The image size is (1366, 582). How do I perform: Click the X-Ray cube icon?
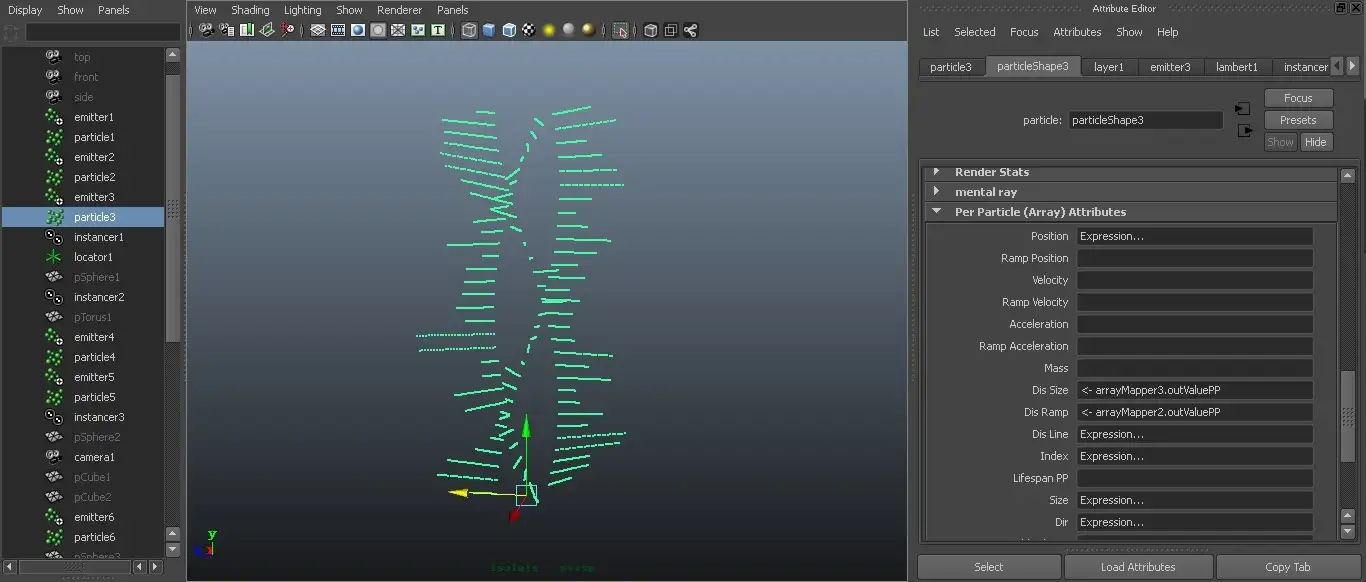[x=651, y=30]
